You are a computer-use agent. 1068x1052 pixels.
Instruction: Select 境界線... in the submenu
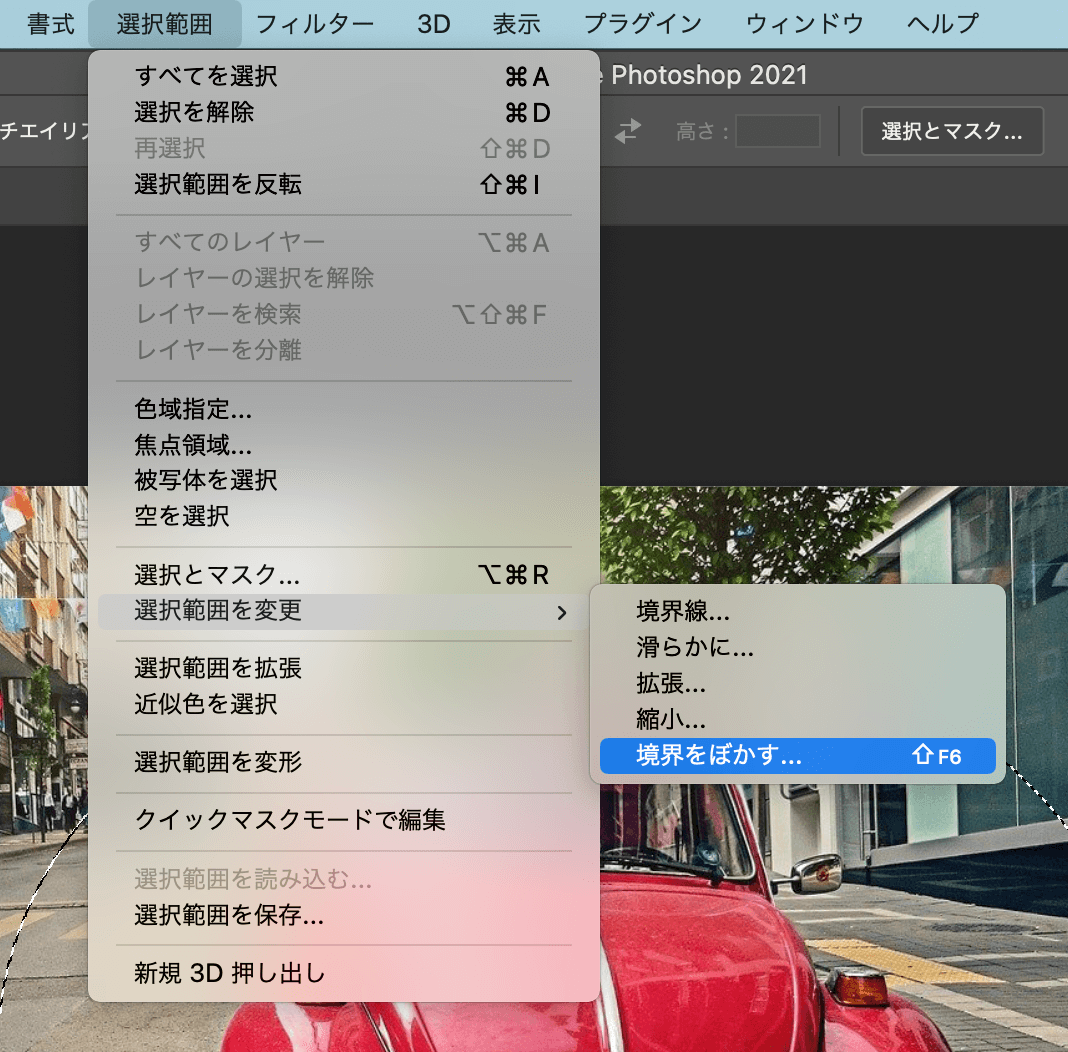pos(798,611)
